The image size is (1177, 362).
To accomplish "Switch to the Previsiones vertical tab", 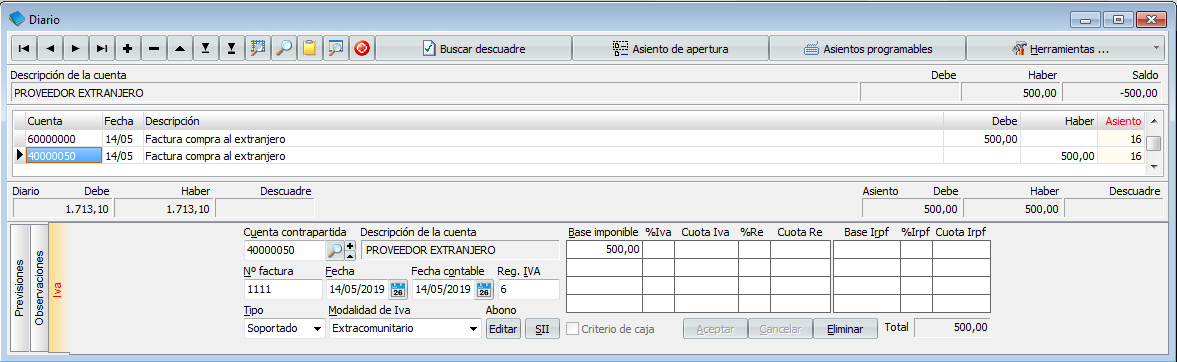I will pos(20,288).
